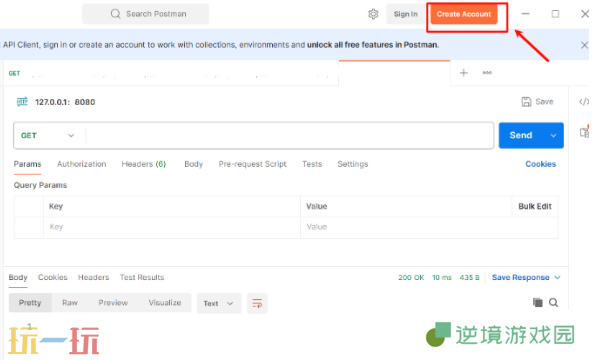This screenshot has width=600, height=360.
Task: Switch to the Authorization tab
Action: pos(82,164)
